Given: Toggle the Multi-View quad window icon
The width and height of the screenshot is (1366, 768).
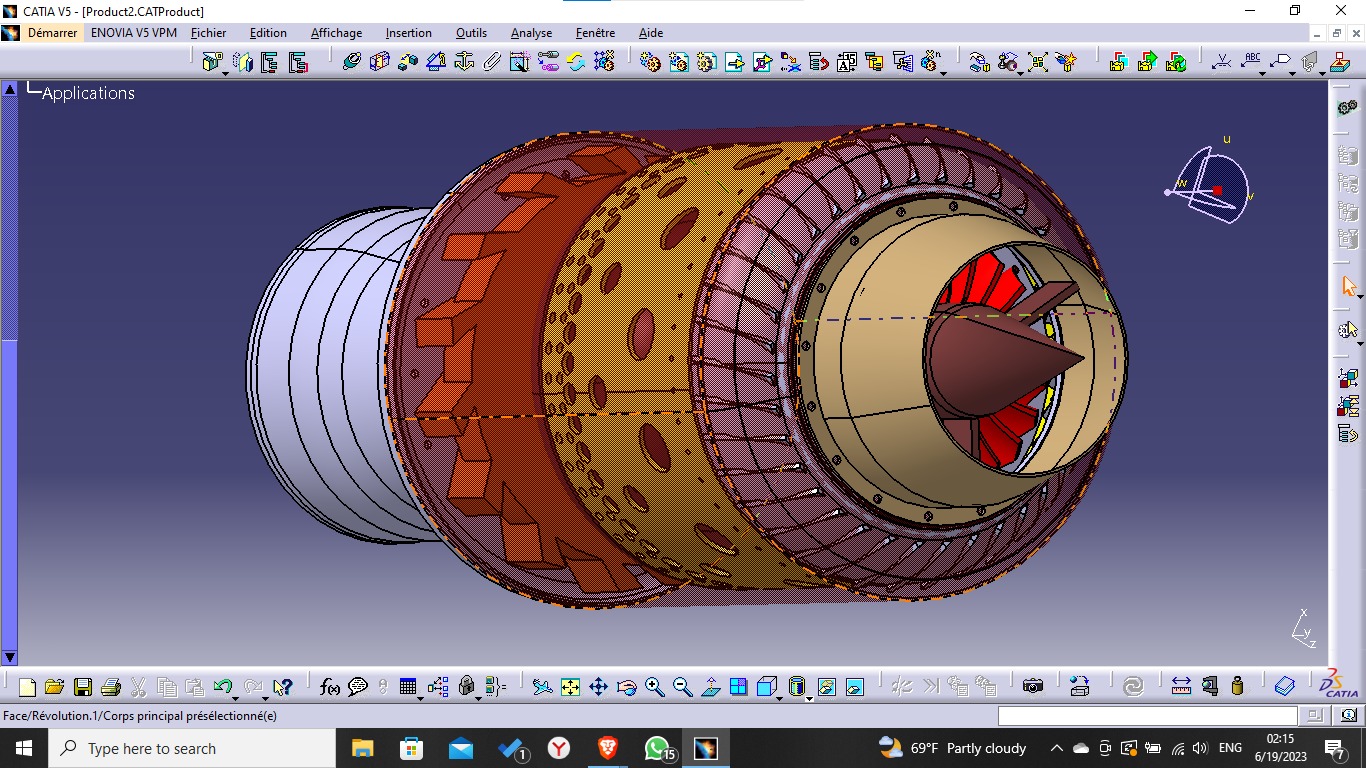Looking at the screenshot, I should (x=738, y=687).
